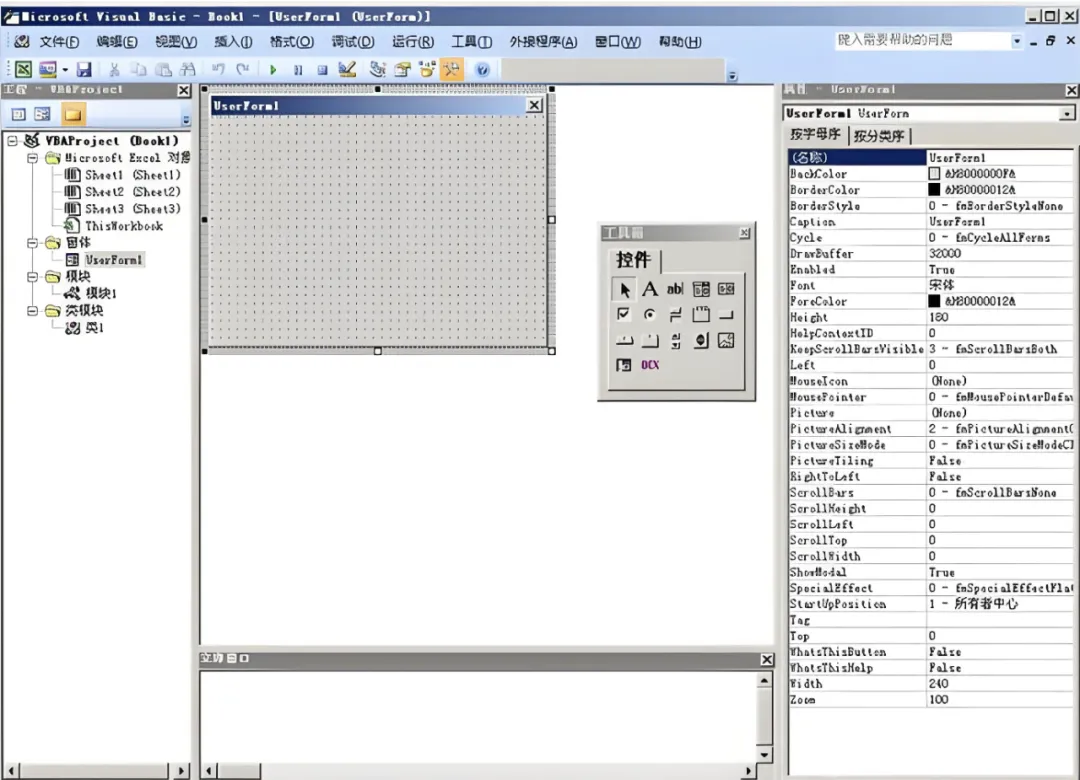Viewport: 1080px width, 780px height.
Task: Select ThisWorkbook in the project tree
Action: tap(124, 226)
